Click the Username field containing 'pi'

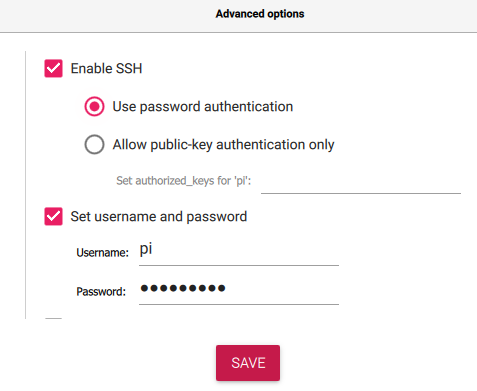point(239,253)
